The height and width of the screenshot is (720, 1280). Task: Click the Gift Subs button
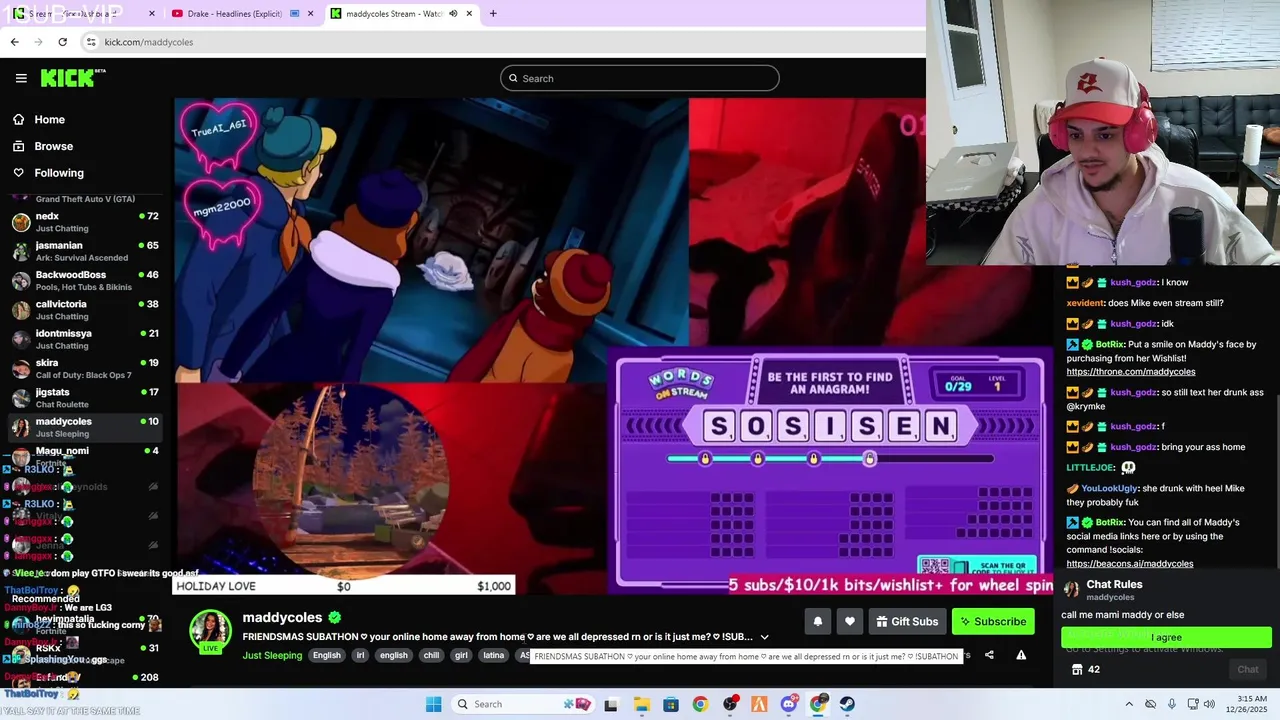coord(907,622)
